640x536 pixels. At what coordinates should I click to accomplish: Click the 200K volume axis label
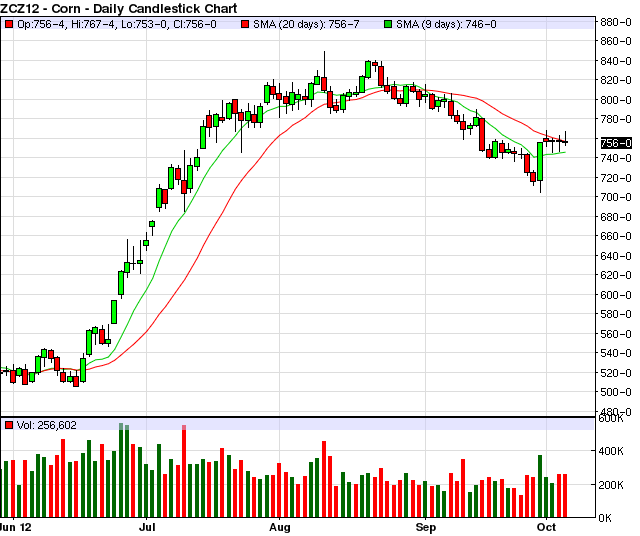pos(611,485)
